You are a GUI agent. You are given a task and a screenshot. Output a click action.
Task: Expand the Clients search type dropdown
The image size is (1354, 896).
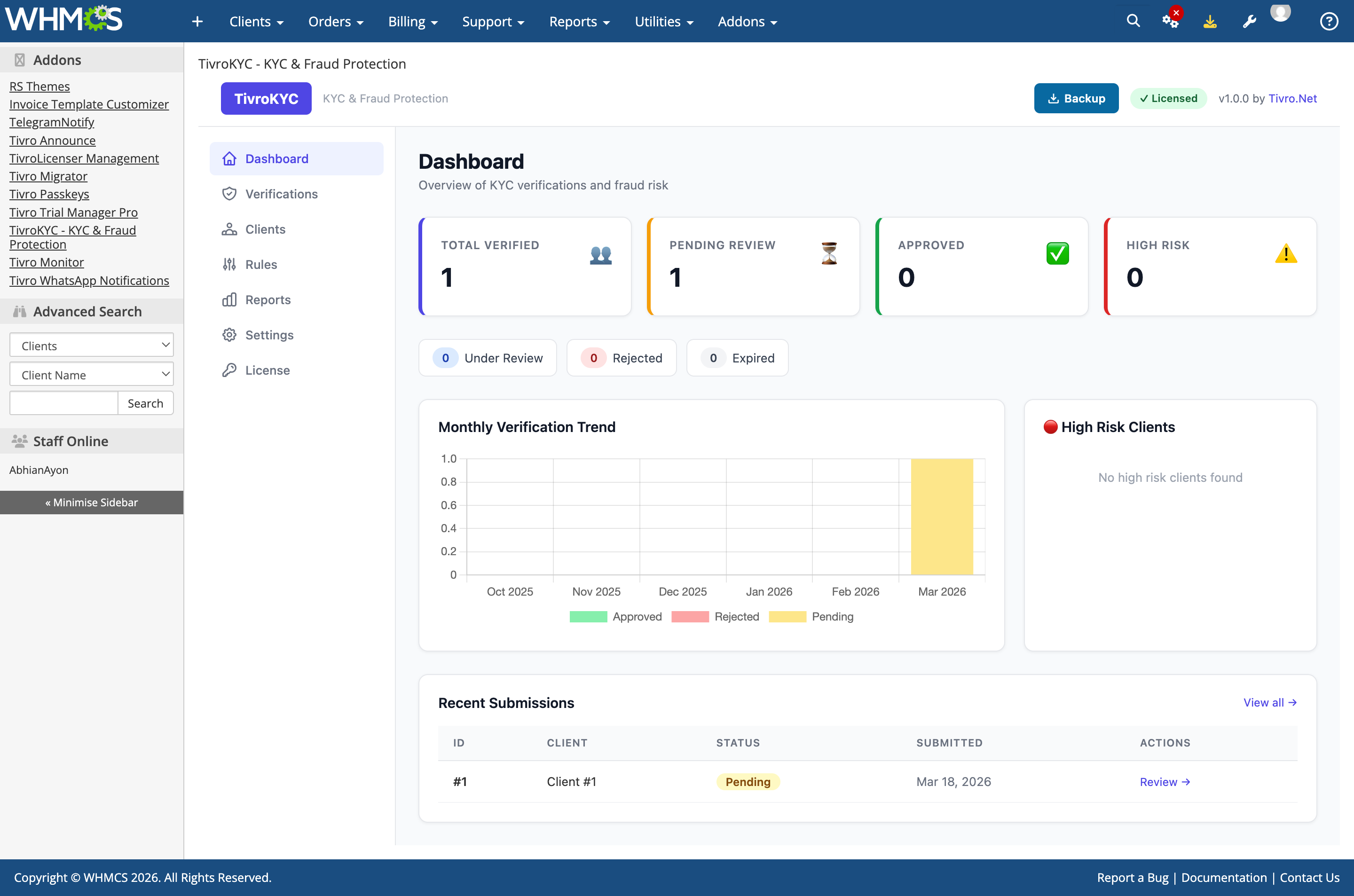click(x=91, y=346)
